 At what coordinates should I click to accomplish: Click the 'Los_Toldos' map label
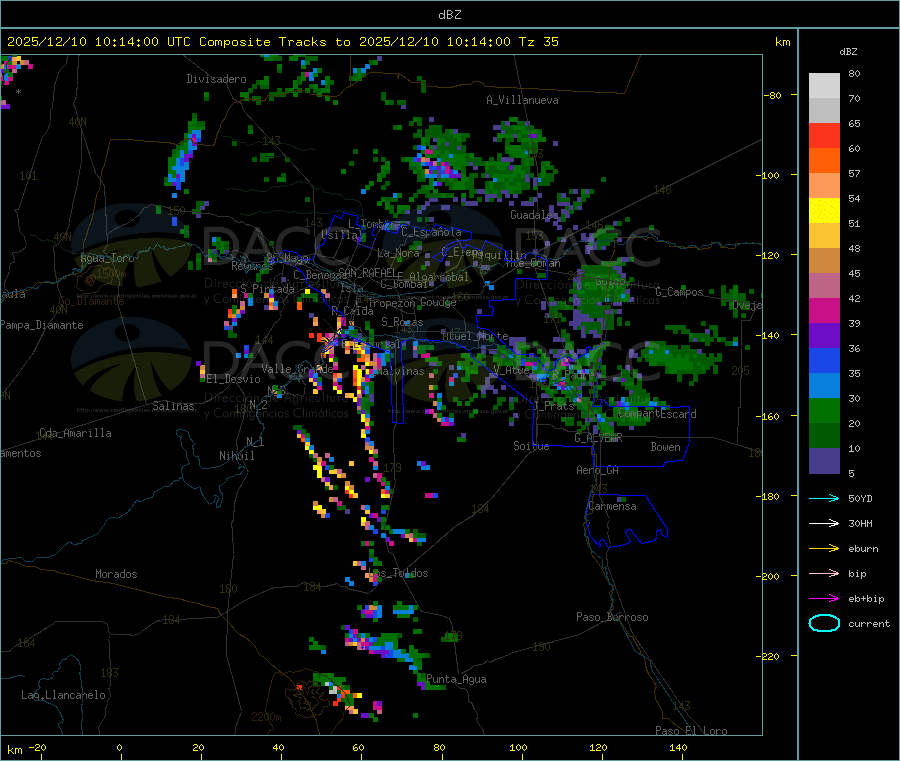(398, 573)
